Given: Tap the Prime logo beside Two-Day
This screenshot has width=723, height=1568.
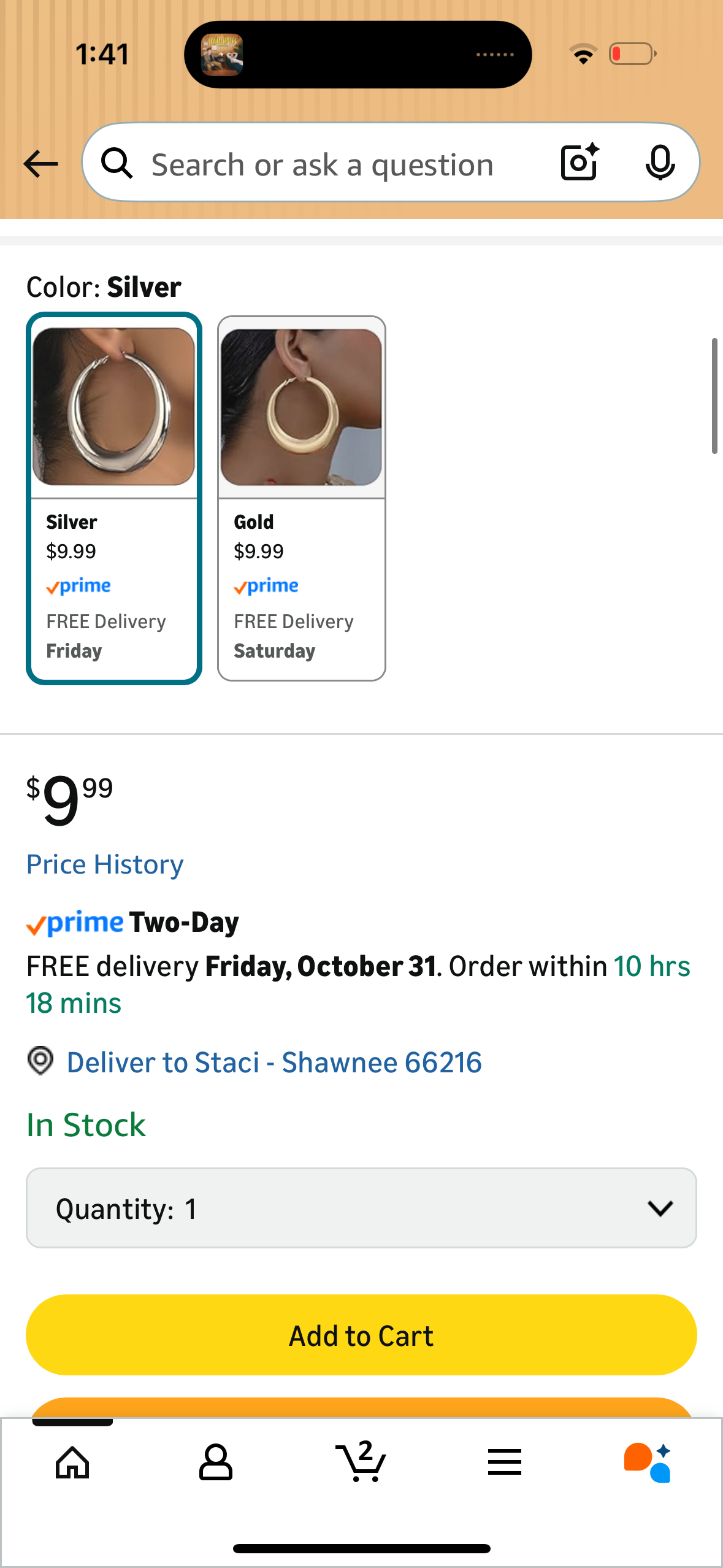Looking at the screenshot, I should pyautogui.click(x=75, y=923).
